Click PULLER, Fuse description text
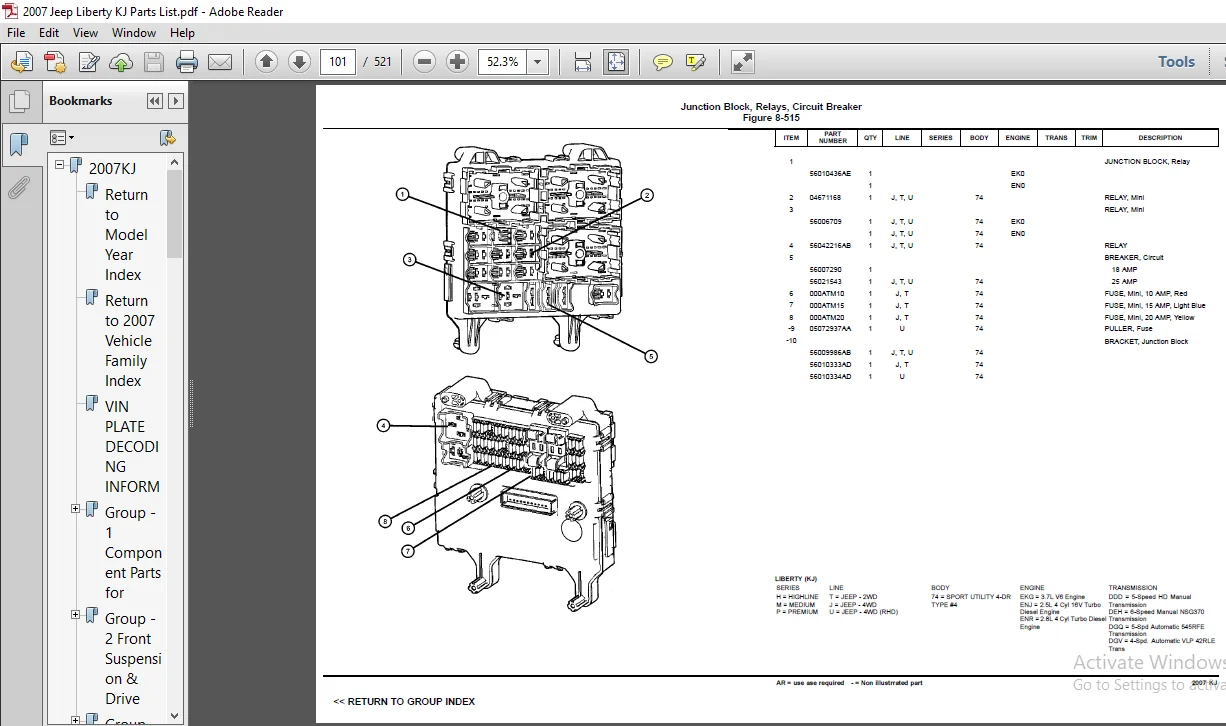The image size is (1226, 726). (1128, 328)
